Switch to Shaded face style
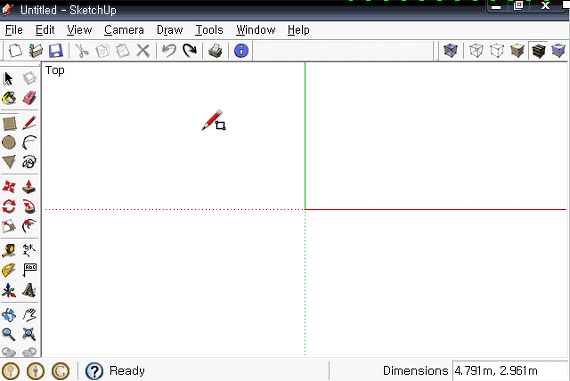The height and width of the screenshot is (381, 570). [x=518, y=51]
